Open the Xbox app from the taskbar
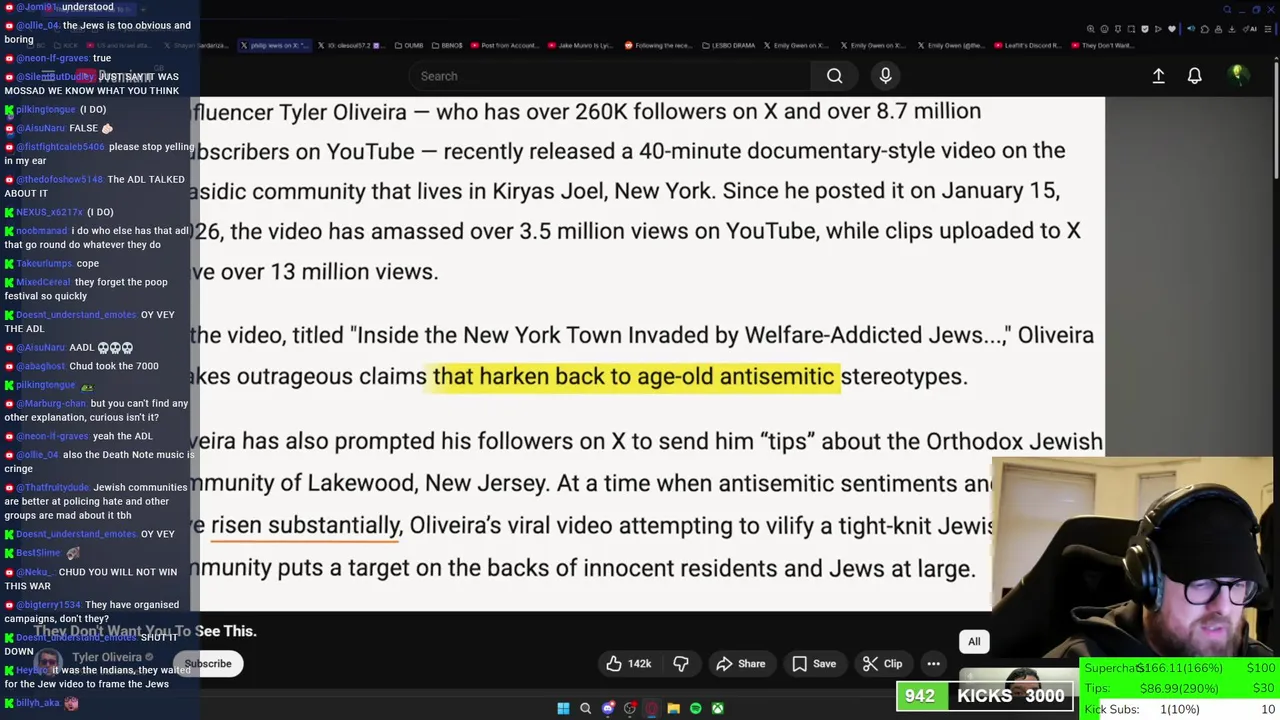The image size is (1280, 720). 717,708
